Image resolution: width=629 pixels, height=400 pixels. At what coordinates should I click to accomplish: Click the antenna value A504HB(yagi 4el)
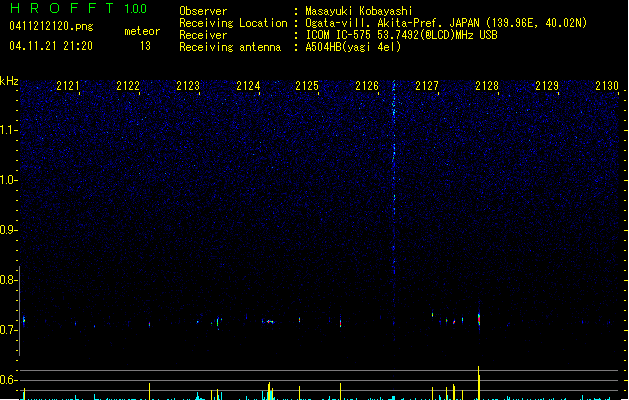coord(353,47)
